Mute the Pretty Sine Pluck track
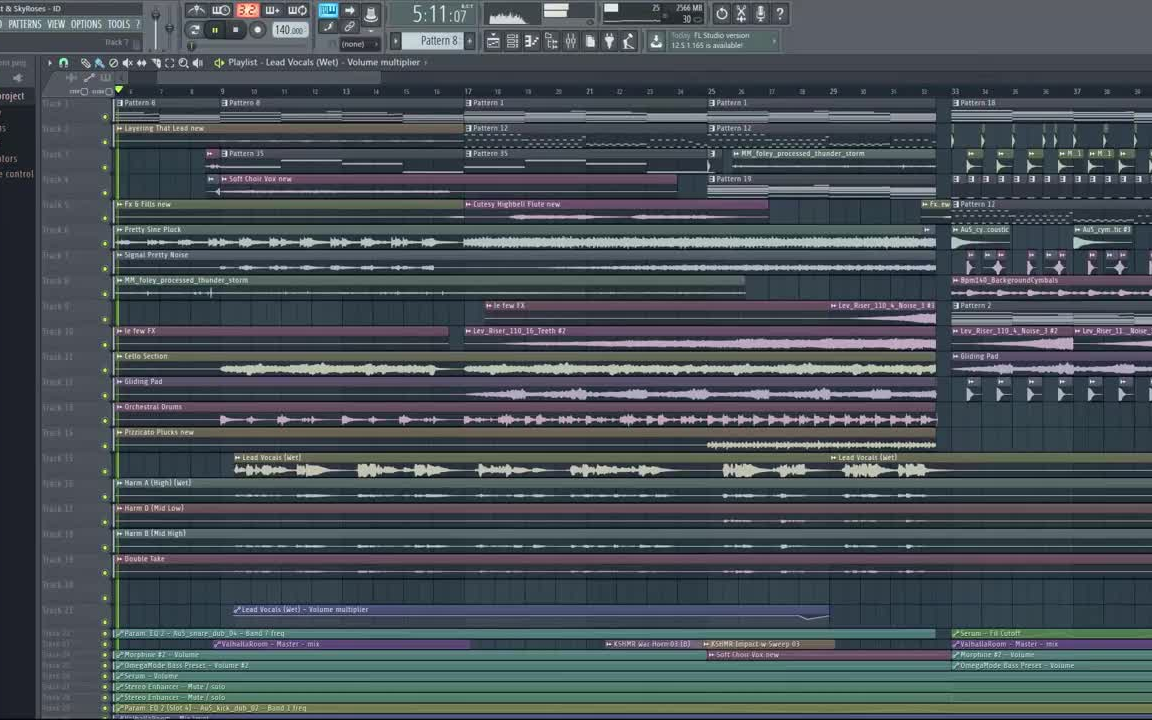The width and height of the screenshot is (1152, 720). (x=105, y=243)
